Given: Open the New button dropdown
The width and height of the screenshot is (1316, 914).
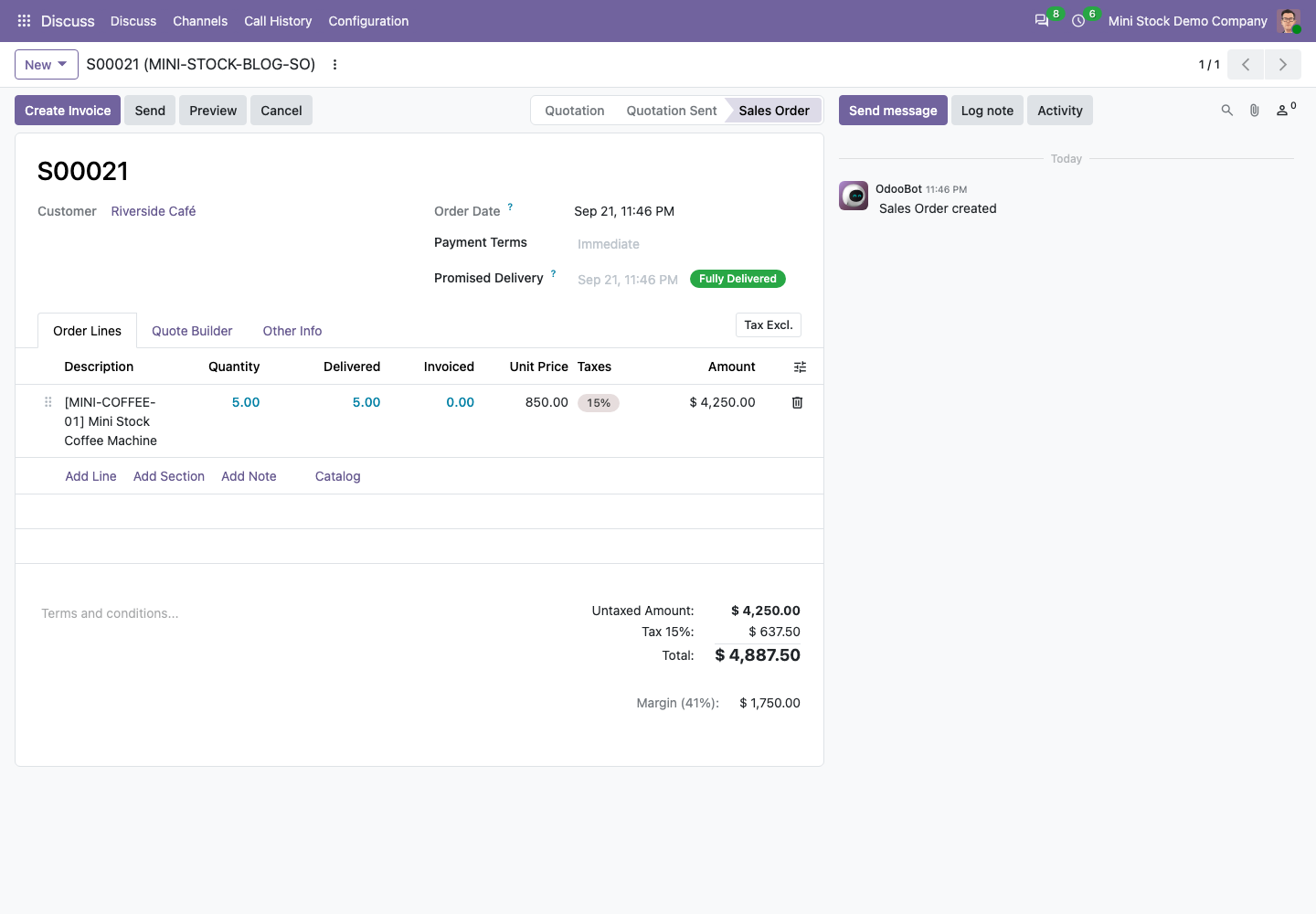Looking at the screenshot, I should coord(47,65).
